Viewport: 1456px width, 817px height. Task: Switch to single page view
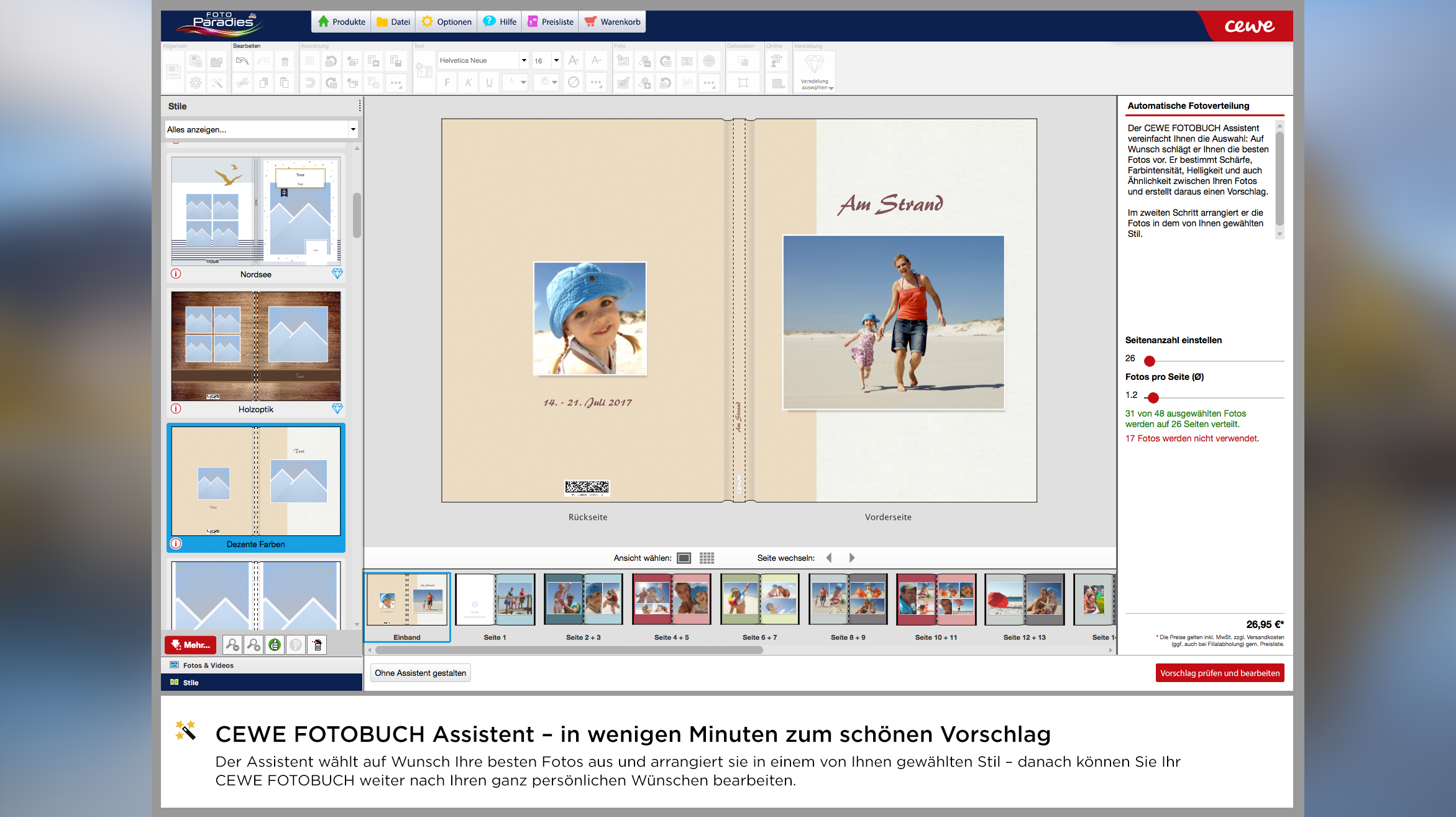[x=684, y=558]
